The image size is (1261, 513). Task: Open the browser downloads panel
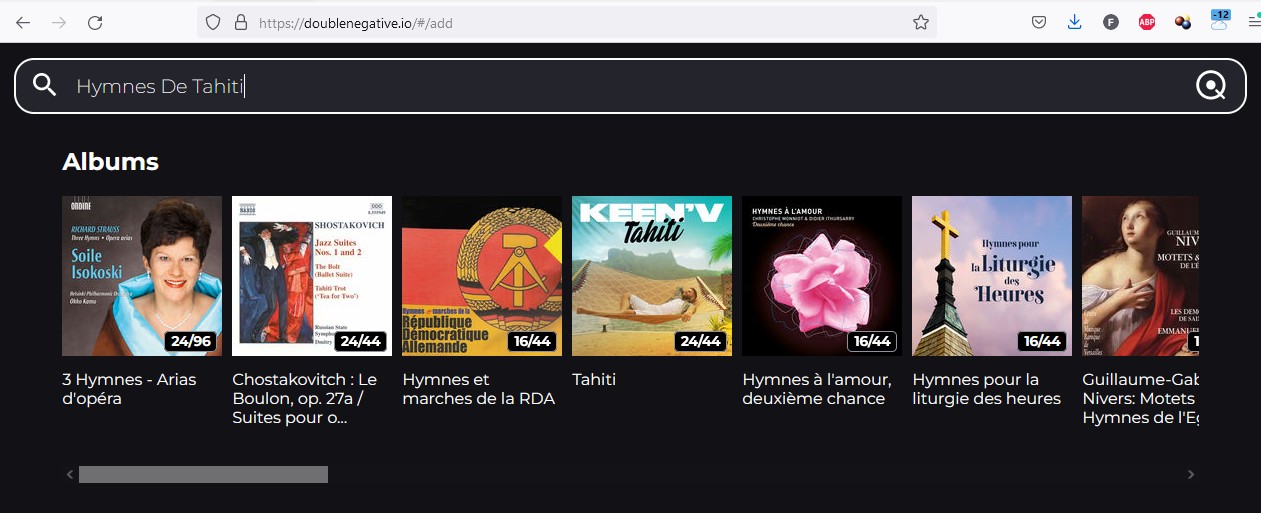[1075, 22]
